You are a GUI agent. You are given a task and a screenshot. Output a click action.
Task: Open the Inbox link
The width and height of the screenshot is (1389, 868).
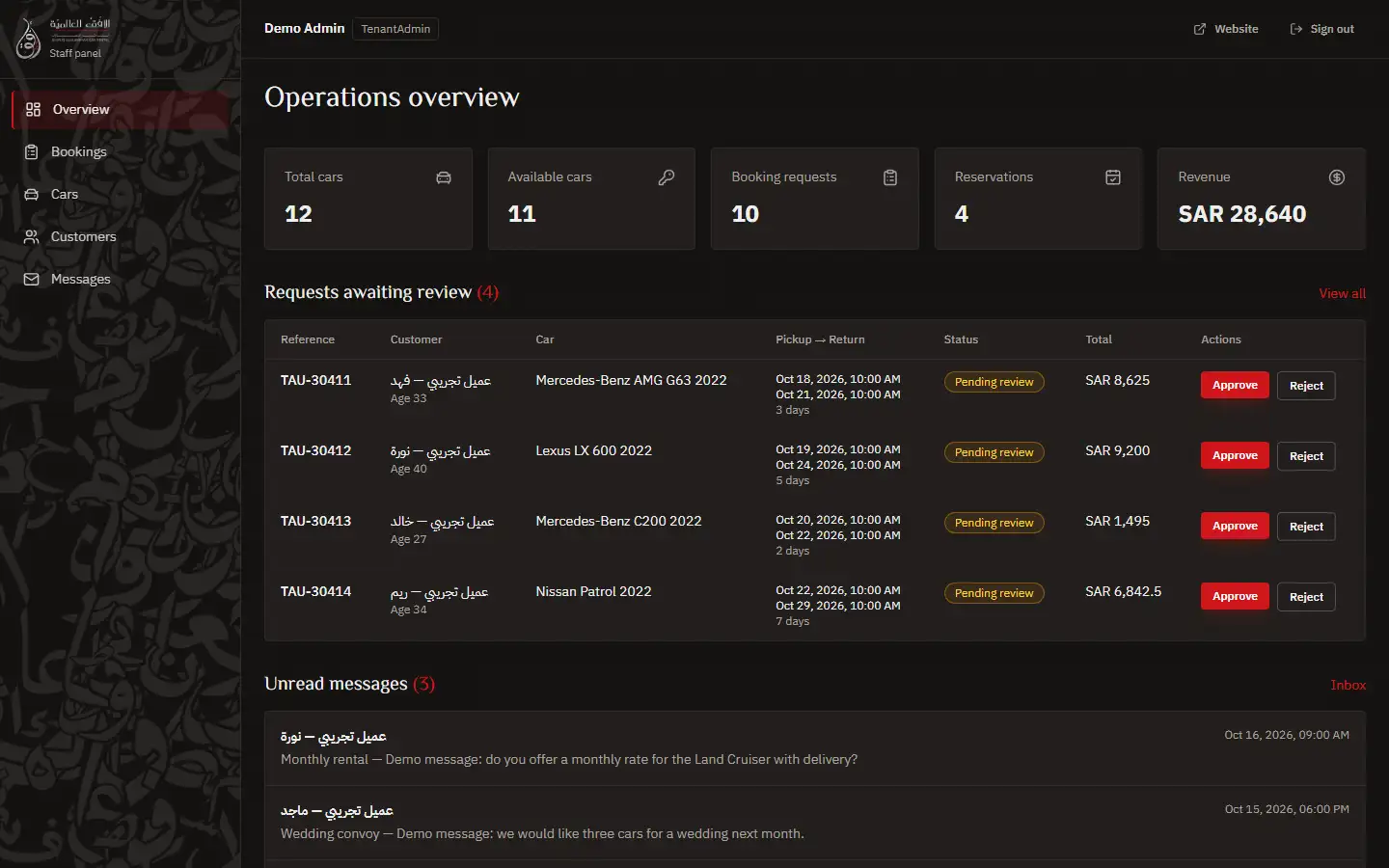[1348, 685]
